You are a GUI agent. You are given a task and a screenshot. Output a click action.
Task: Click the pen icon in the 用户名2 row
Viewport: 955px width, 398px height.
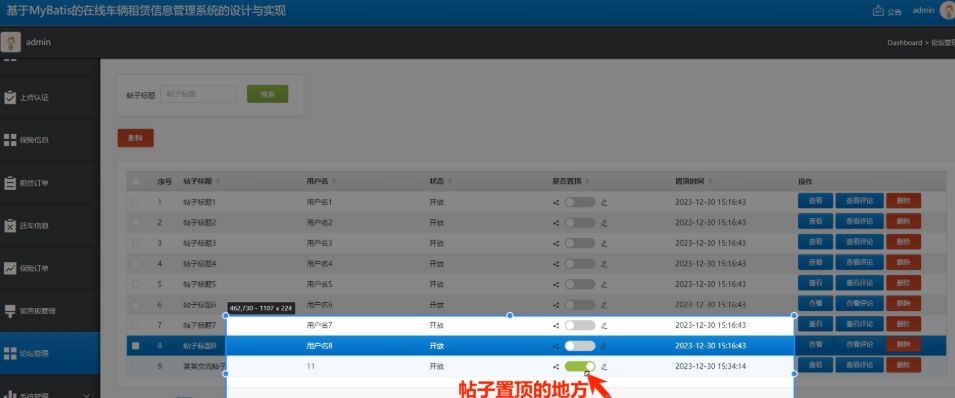tap(604, 223)
